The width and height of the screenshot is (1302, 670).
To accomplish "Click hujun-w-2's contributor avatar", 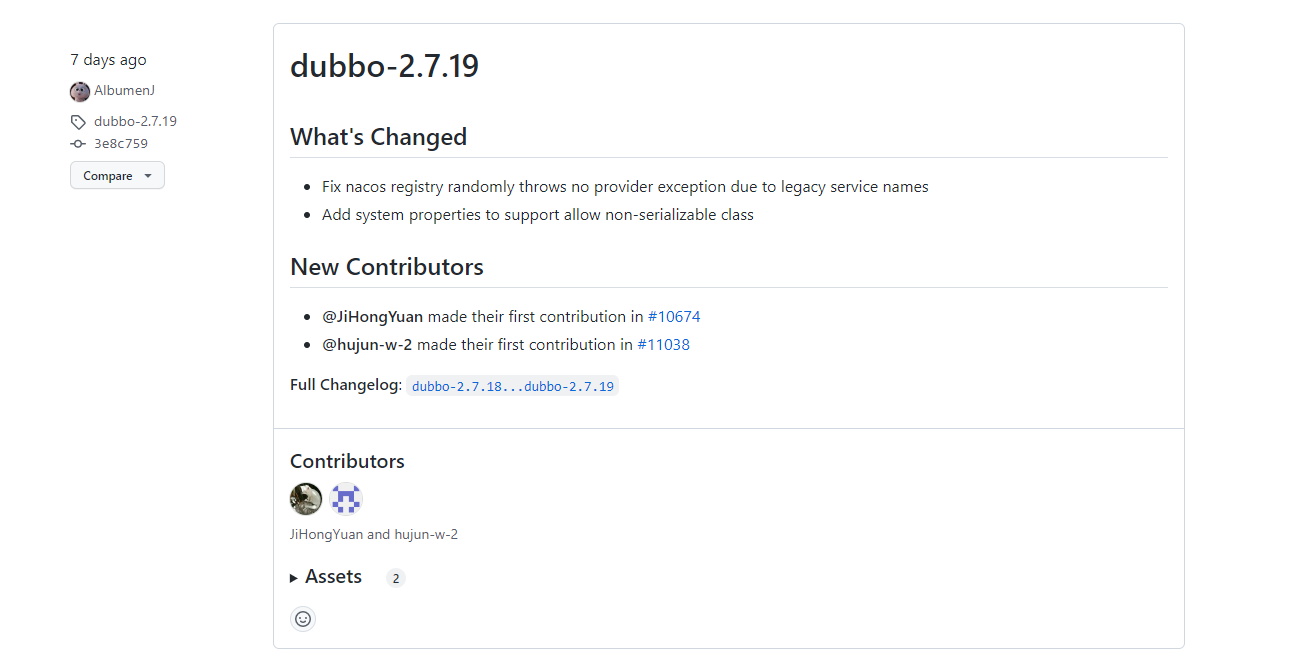I will [x=346, y=498].
